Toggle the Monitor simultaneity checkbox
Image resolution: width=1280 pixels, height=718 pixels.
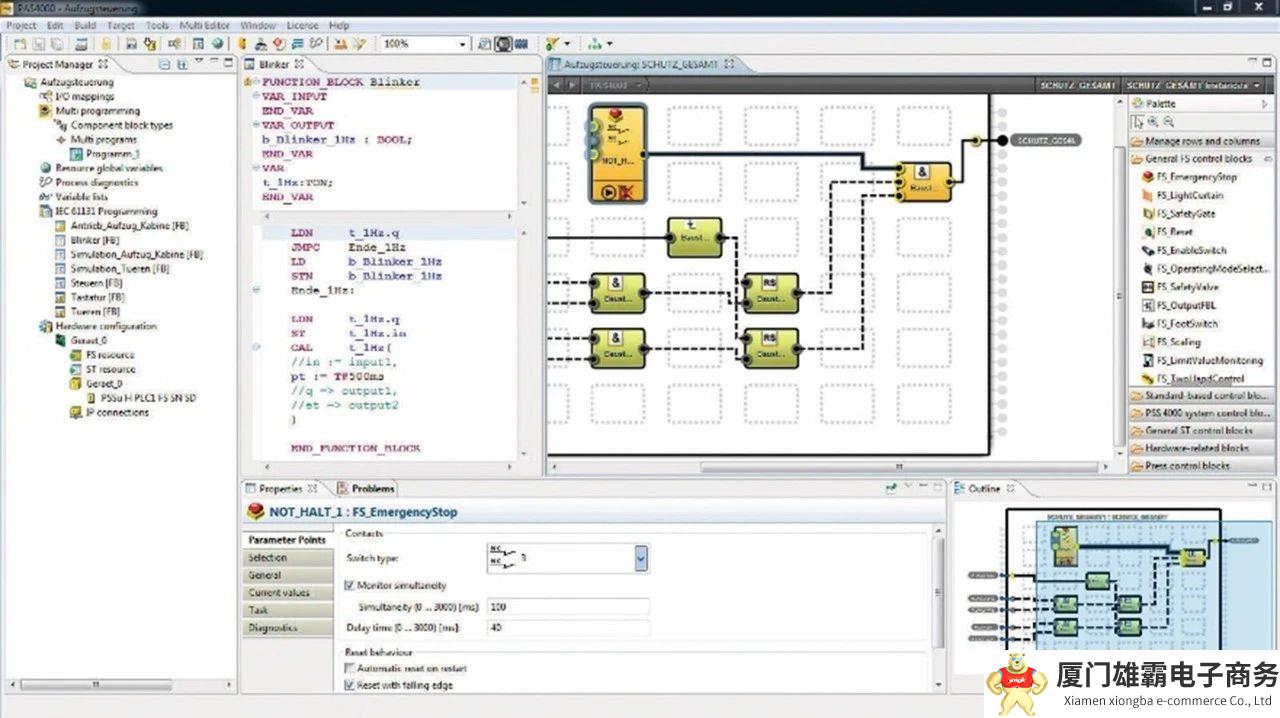click(x=349, y=585)
